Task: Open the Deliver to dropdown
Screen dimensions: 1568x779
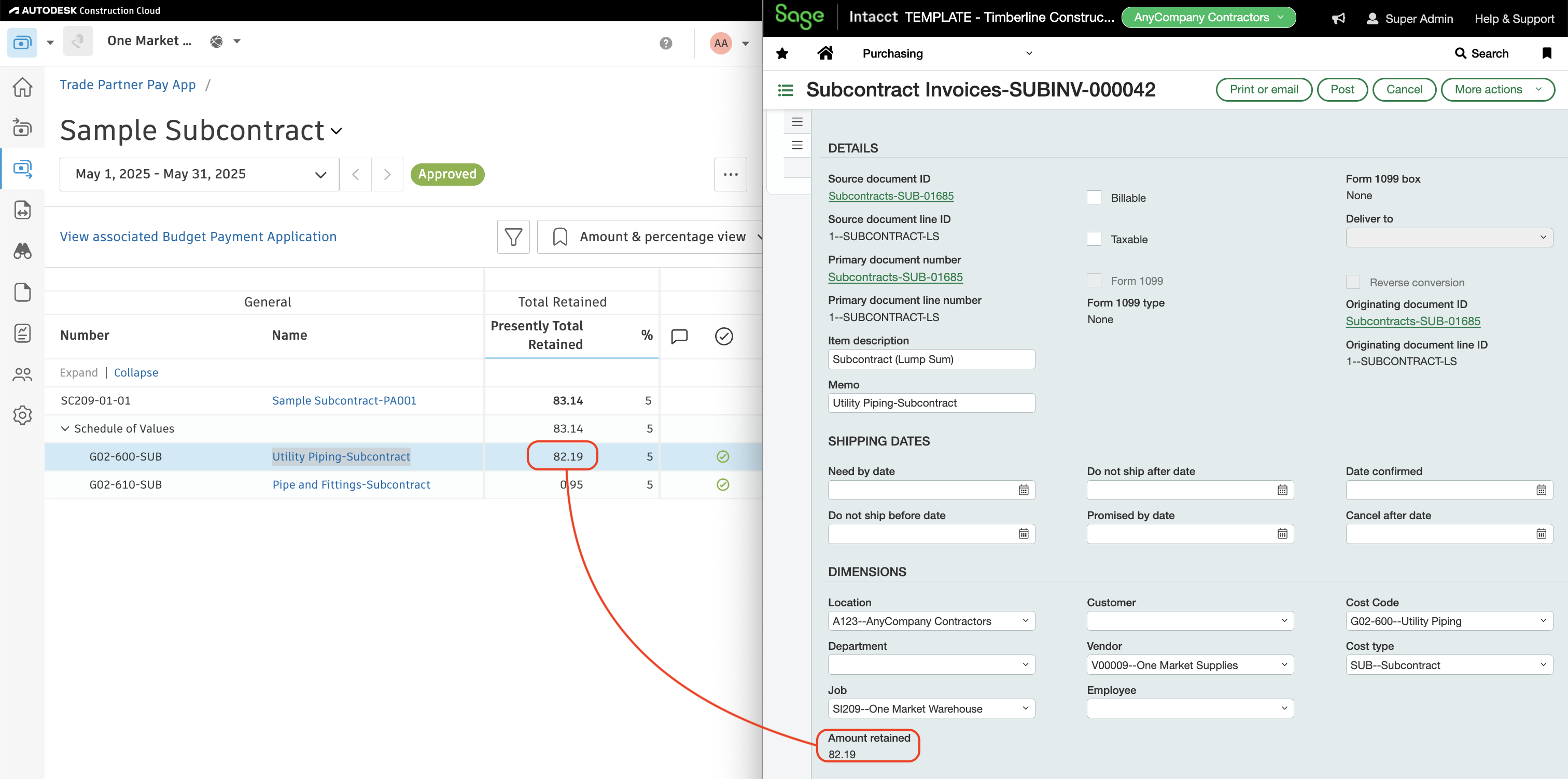Action: click(x=1449, y=238)
